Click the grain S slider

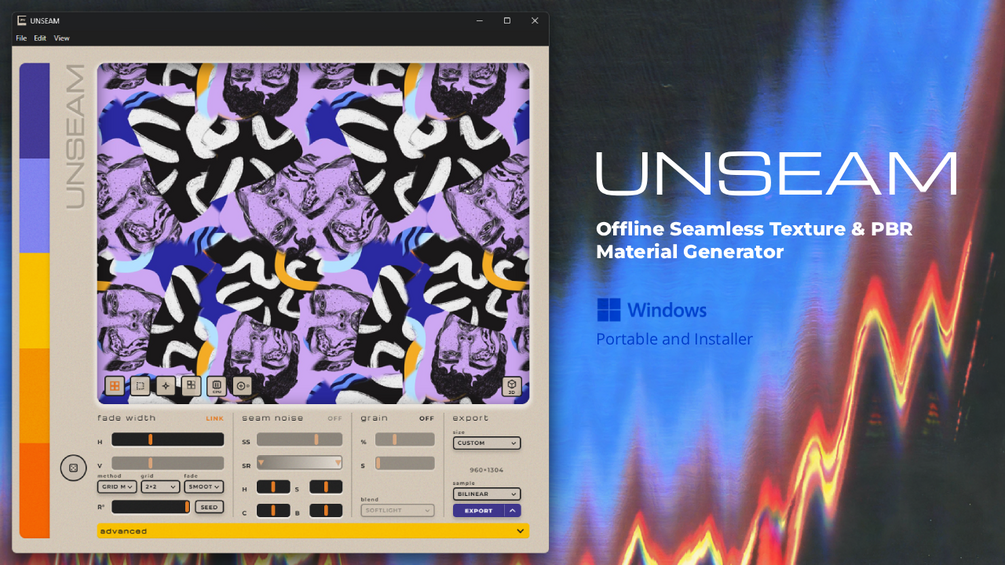[x=405, y=463]
